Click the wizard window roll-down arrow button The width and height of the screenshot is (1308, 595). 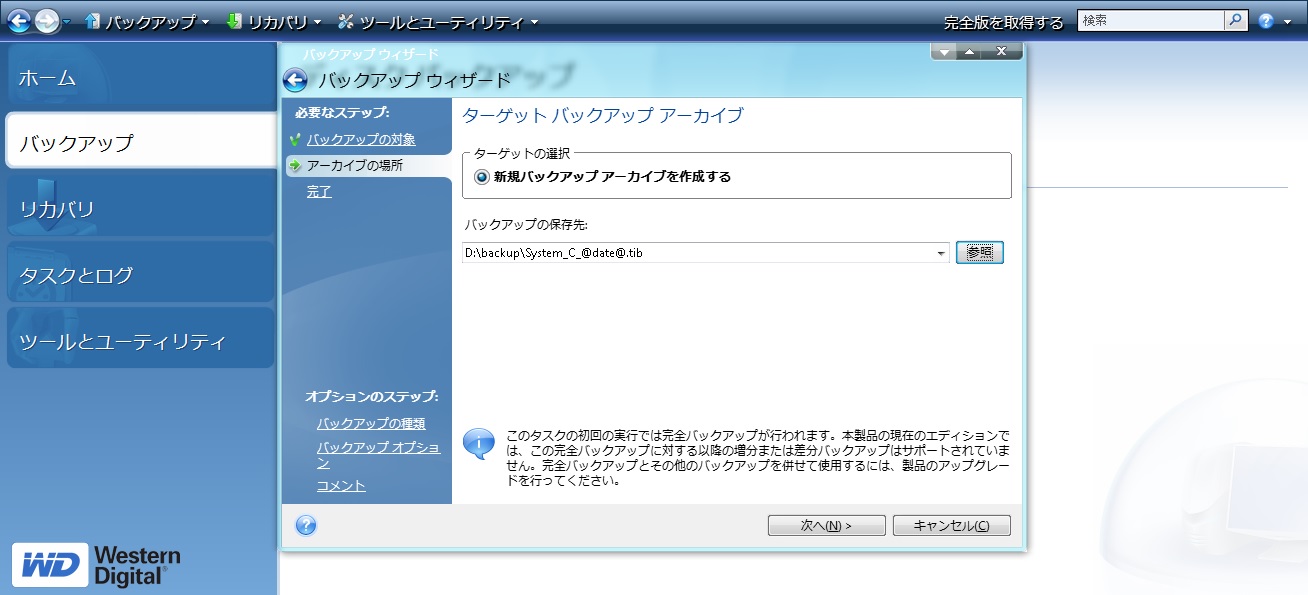coord(943,51)
